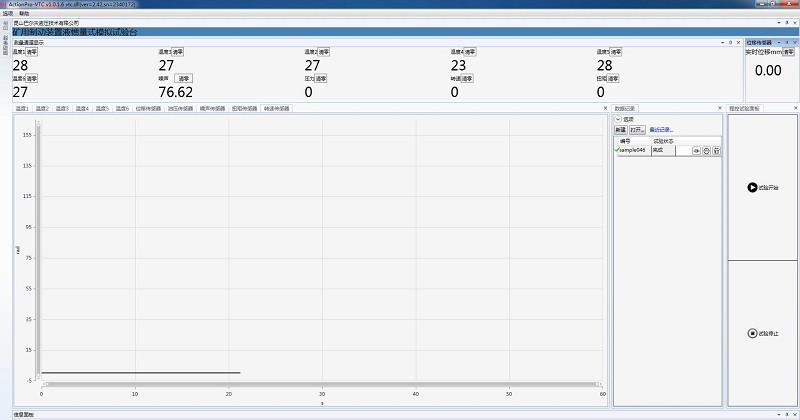Click the delete trash icon for sample046
The width and height of the screenshot is (800, 420).
[x=716, y=150]
